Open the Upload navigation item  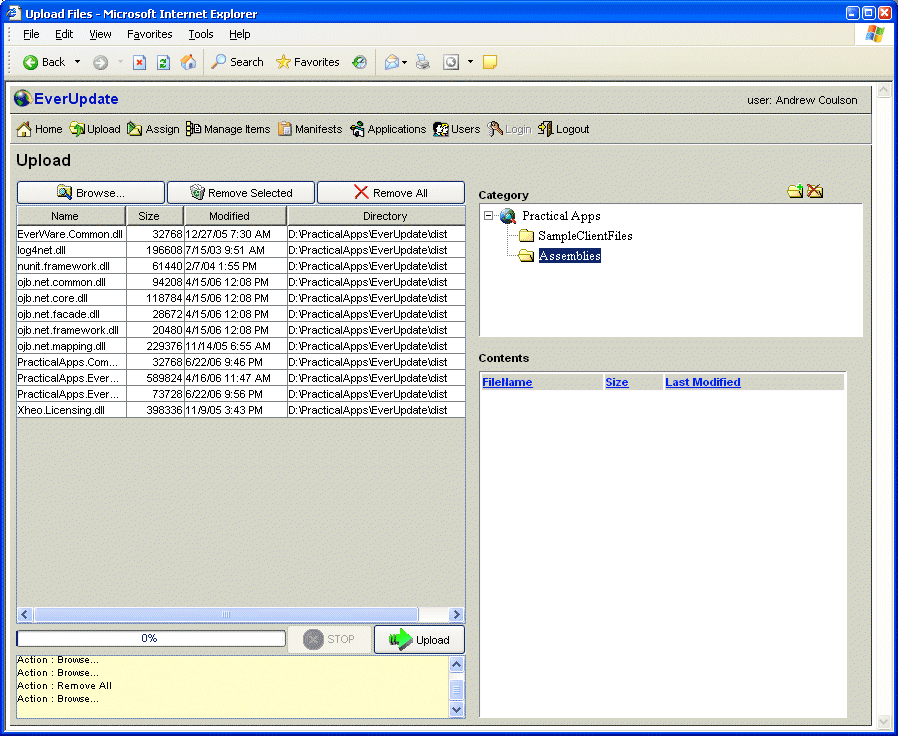95,129
